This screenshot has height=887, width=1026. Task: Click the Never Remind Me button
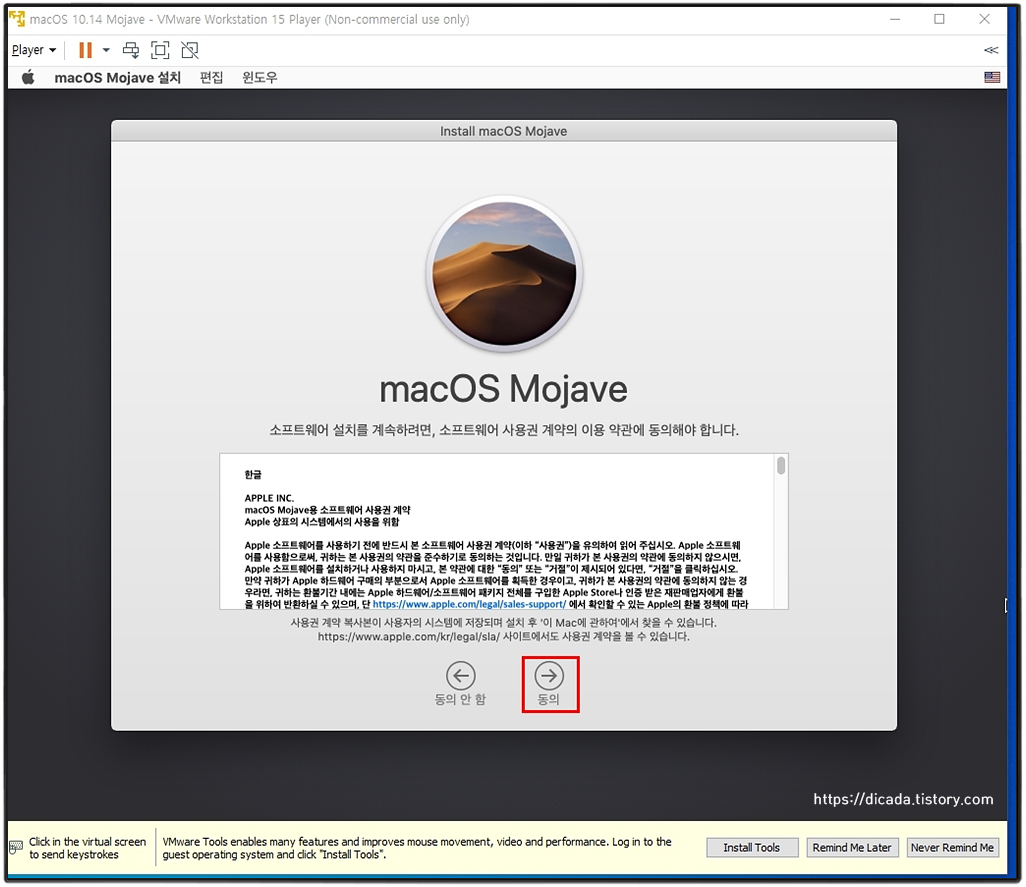[x=952, y=847]
